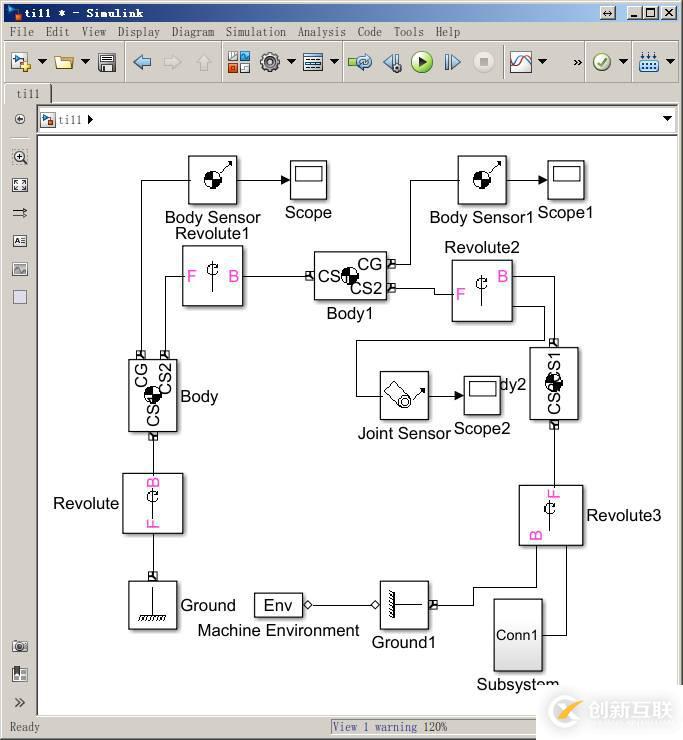Select the Env Machine Environment block

tap(278, 605)
